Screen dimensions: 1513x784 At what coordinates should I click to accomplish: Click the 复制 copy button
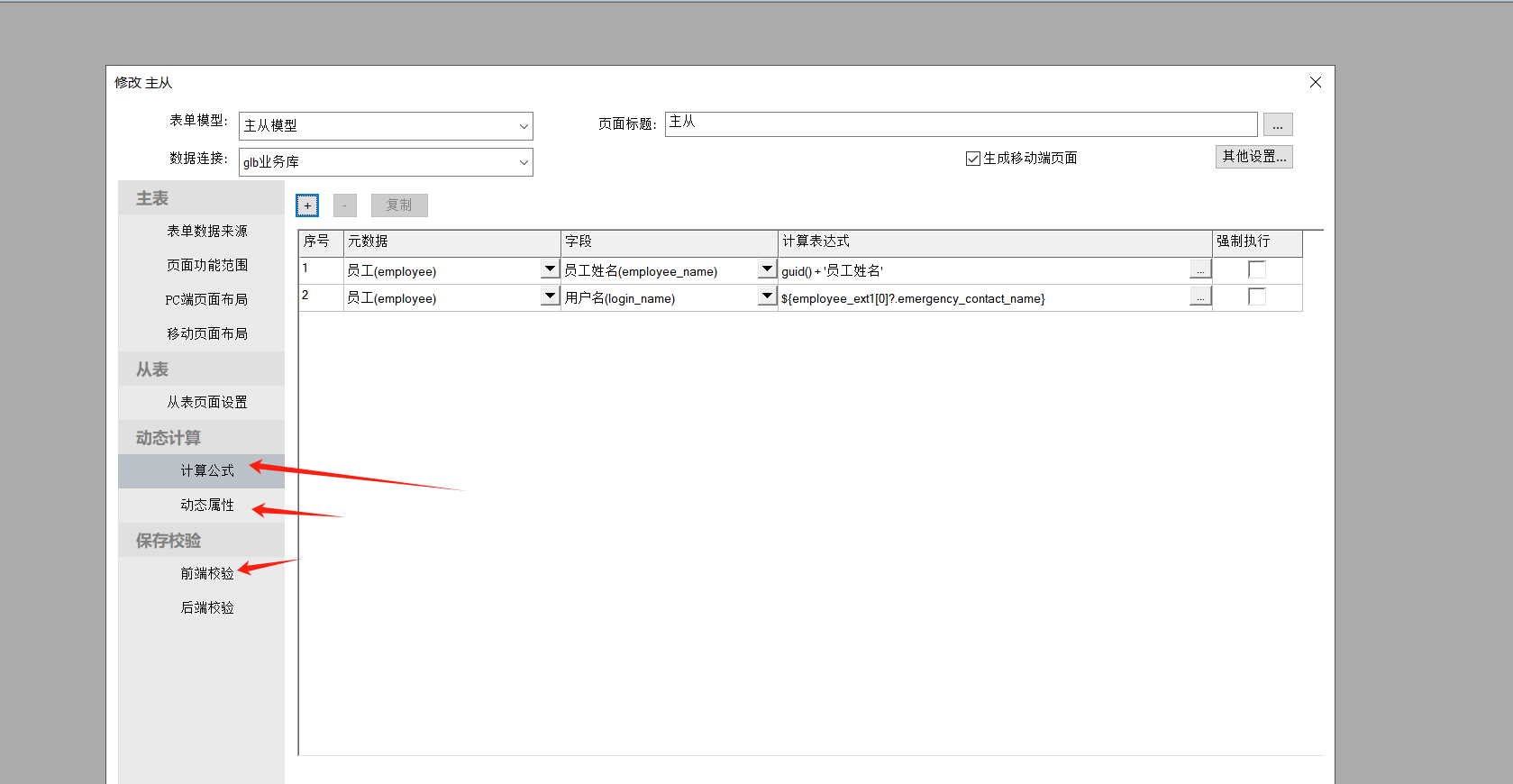click(x=399, y=205)
